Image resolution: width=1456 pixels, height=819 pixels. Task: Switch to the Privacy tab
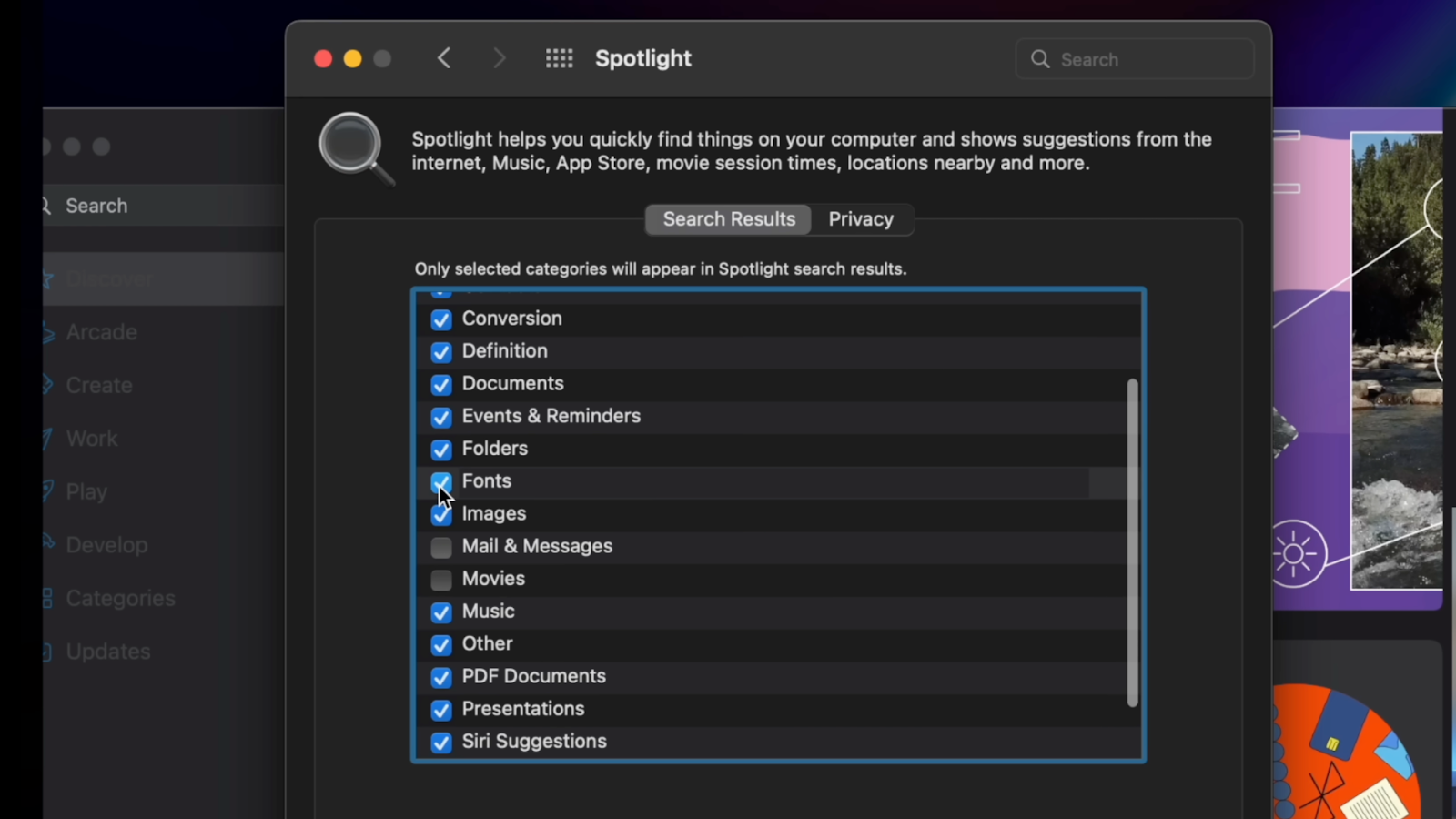tap(861, 219)
